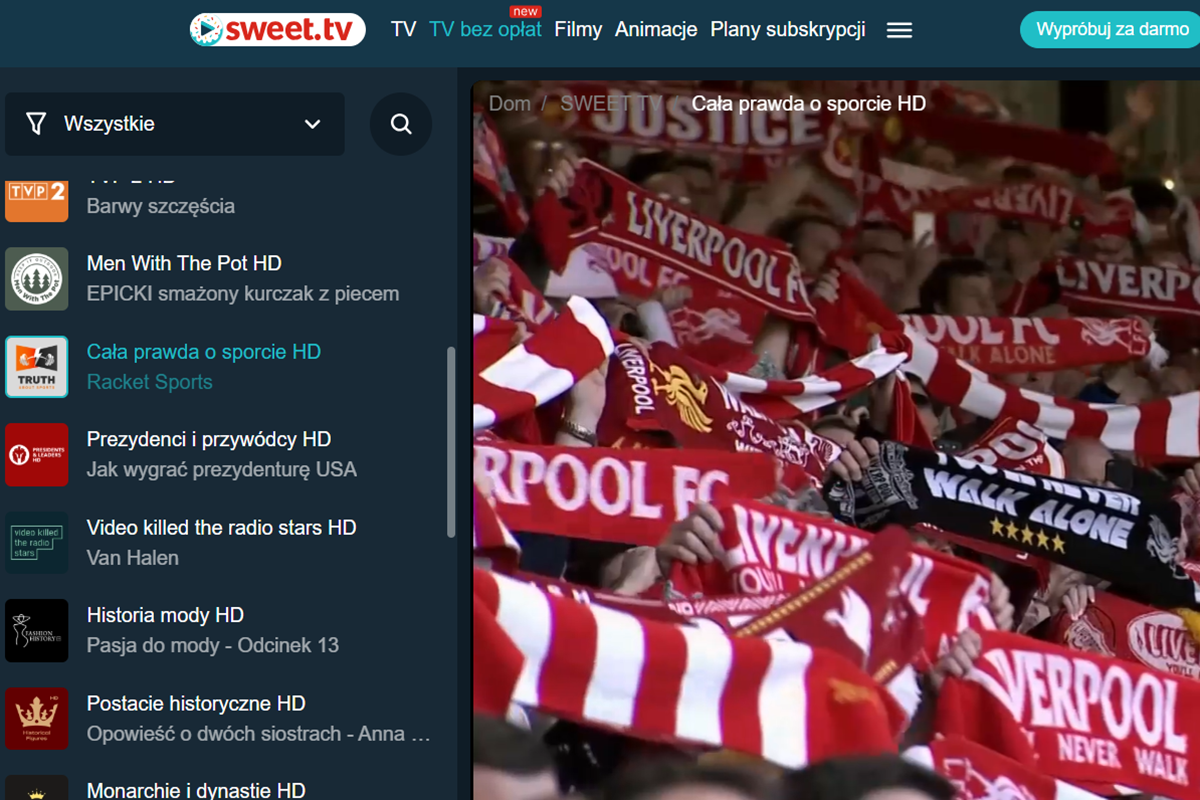Click Pasja do mody - Odcinek 13
The image size is (1200, 800).
tap(213, 645)
